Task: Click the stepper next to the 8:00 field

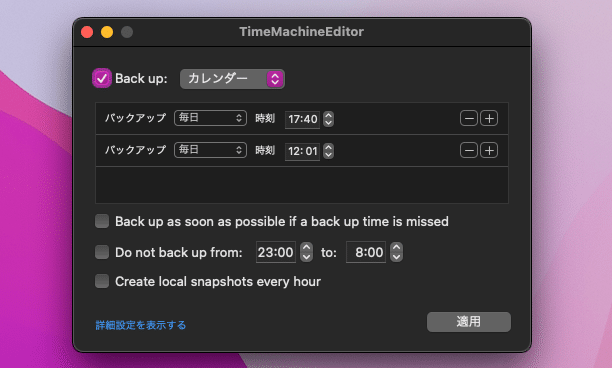Action: pyautogui.click(x=397, y=252)
